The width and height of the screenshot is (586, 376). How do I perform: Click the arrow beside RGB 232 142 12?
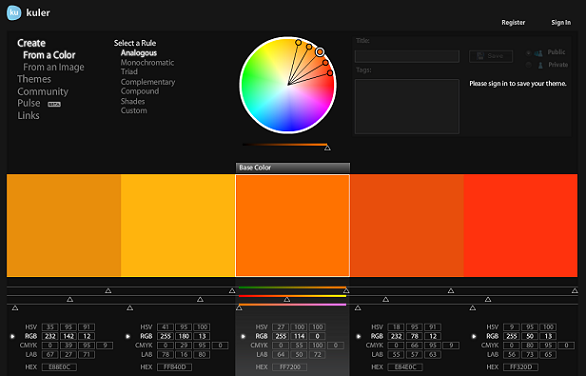point(13,336)
